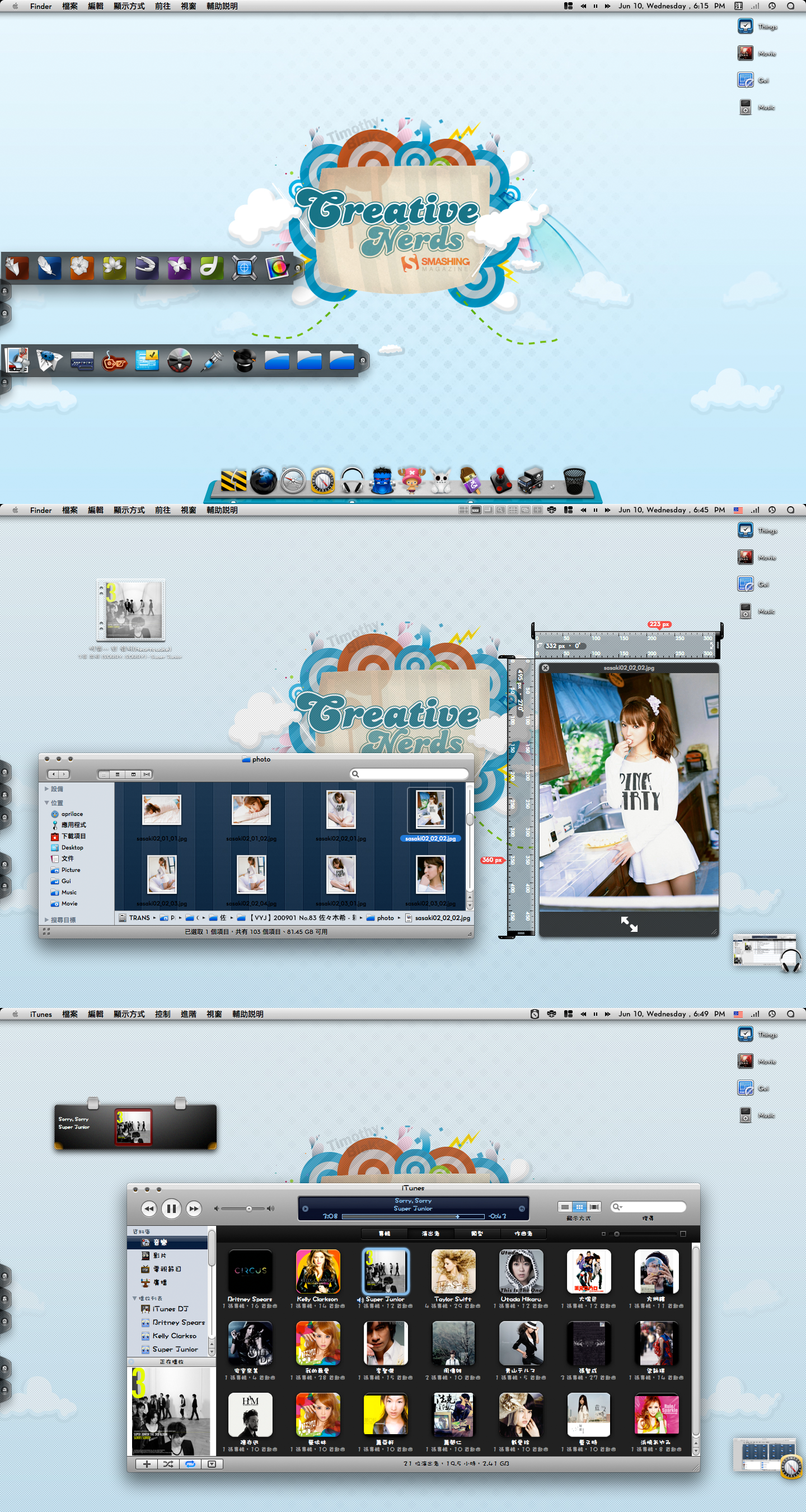Adjust the iTunes volume slider
Viewport: 806px width, 1512px height.
(x=243, y=1208)
